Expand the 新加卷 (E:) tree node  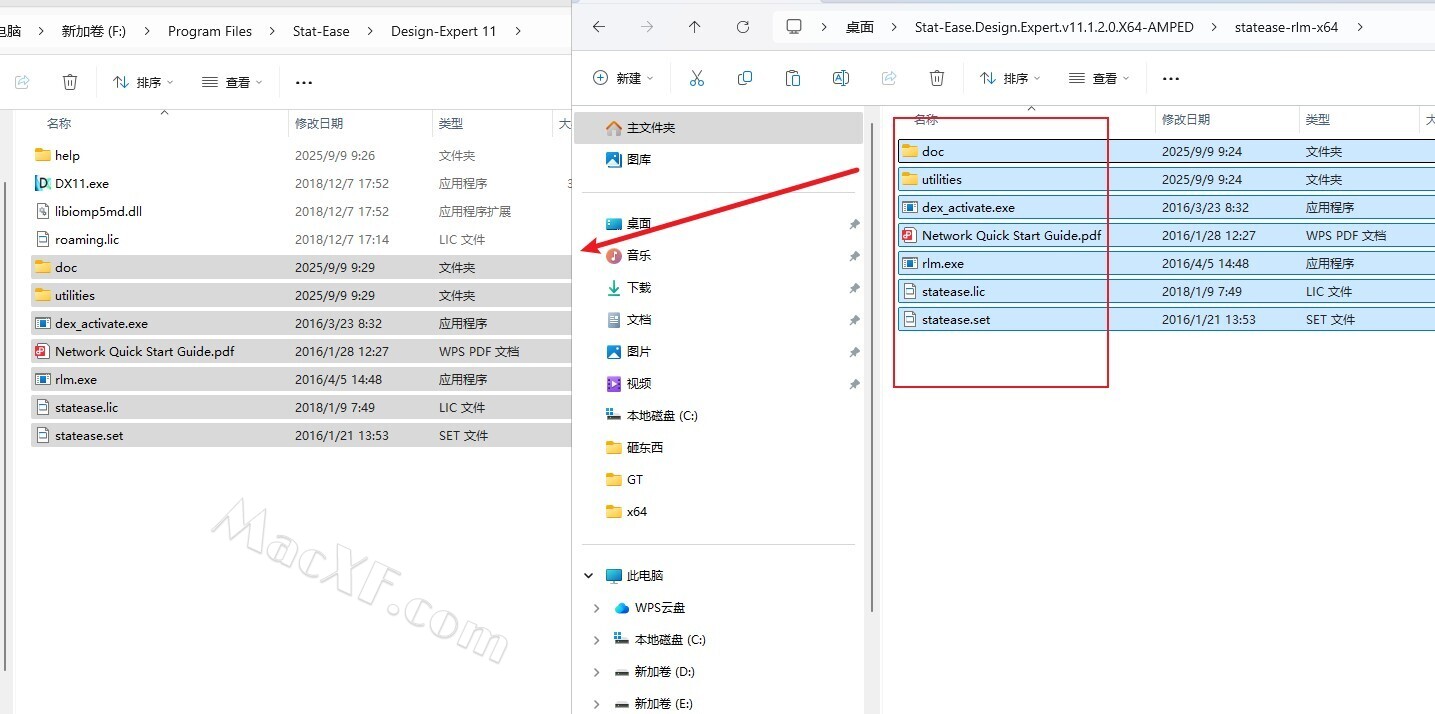click(x=597, y=704)
